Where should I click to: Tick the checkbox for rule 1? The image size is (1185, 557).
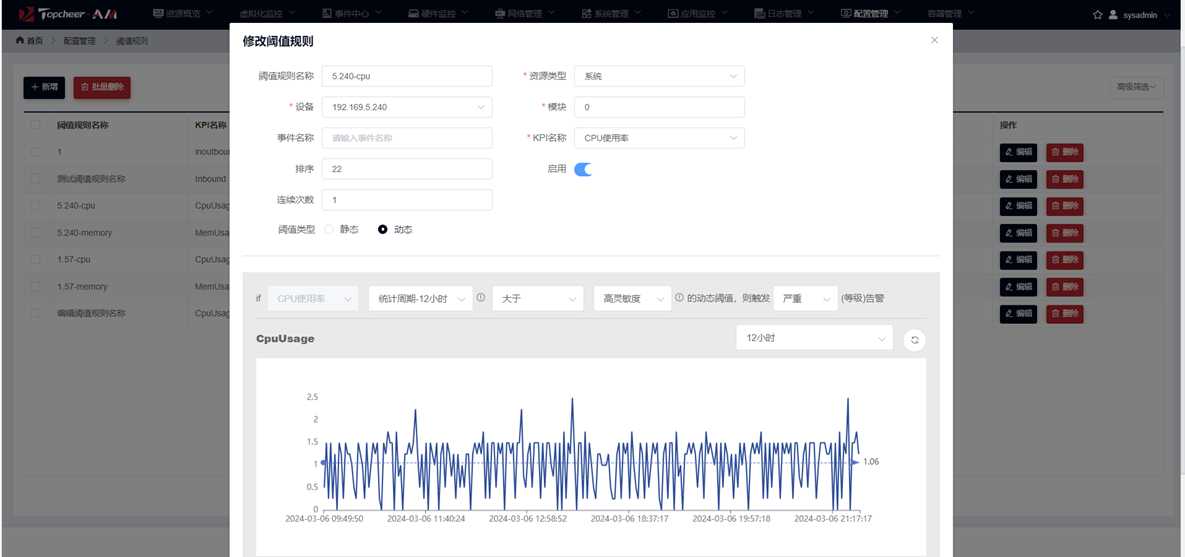(36, 152)
